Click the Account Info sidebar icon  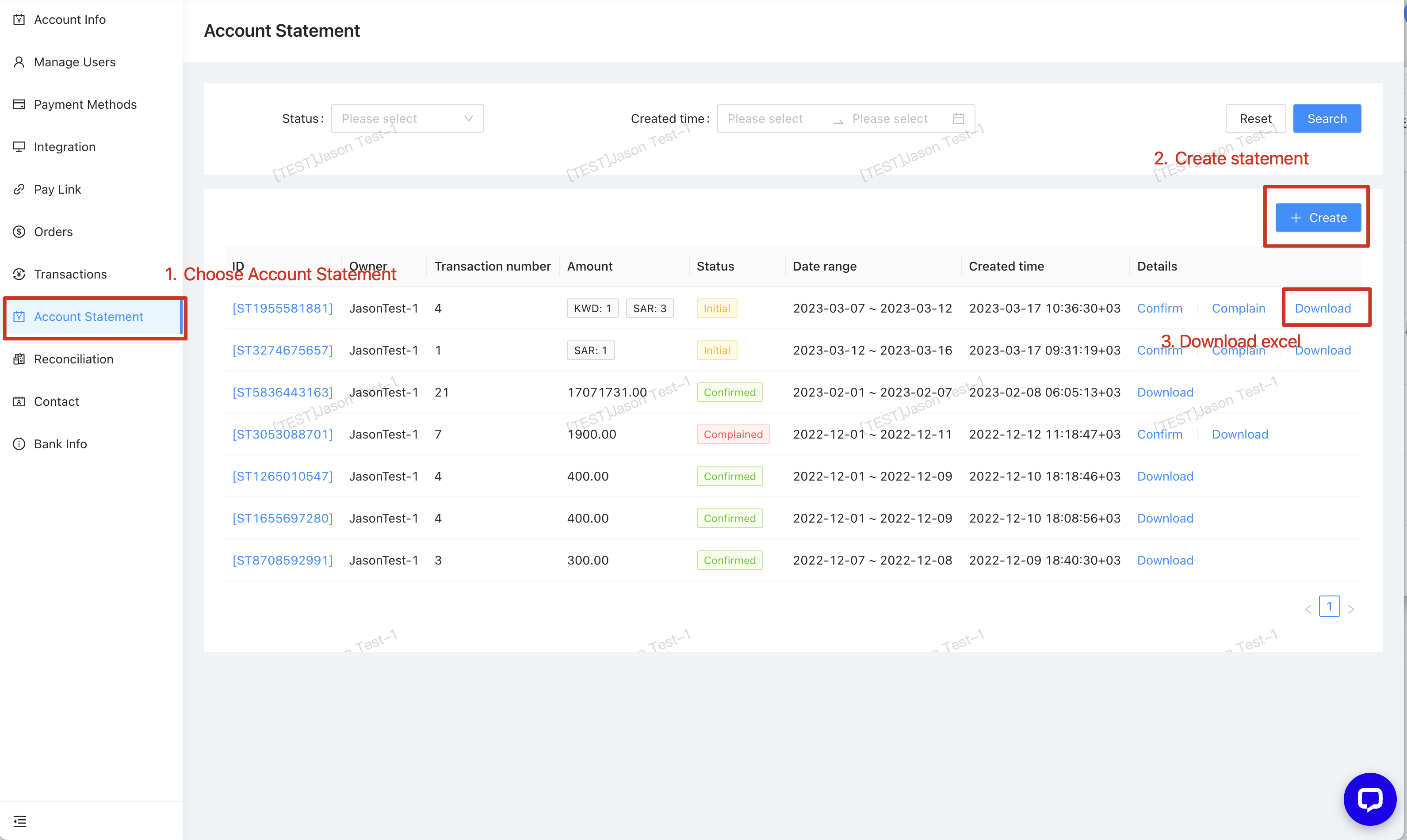[x=19, y=20]
